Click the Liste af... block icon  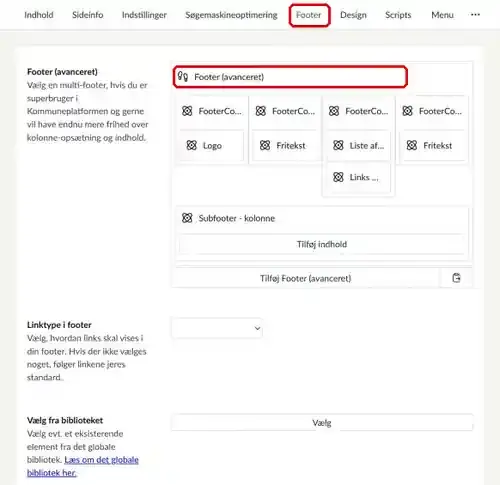pyautogui.click(x=338, y=145)
